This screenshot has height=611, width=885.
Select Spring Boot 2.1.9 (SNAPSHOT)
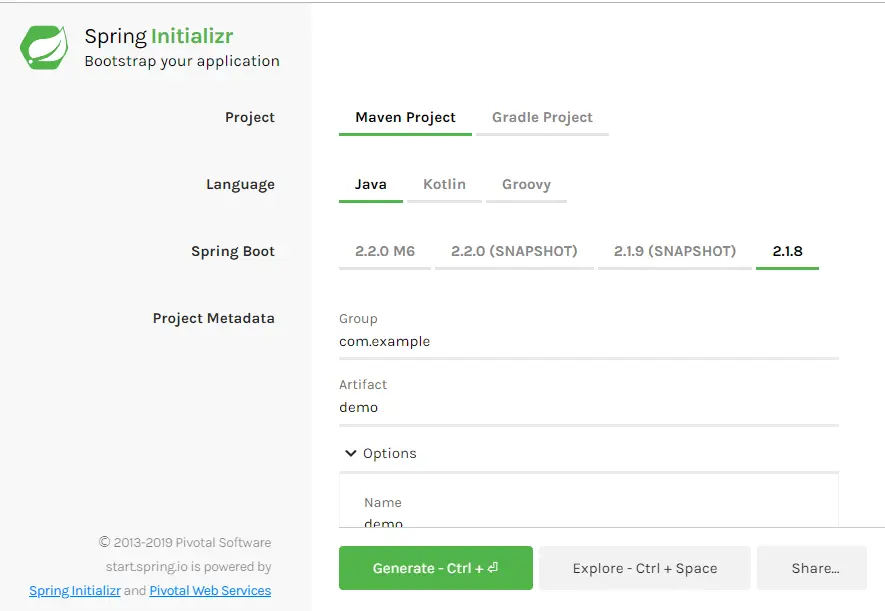tap(675, 251)
